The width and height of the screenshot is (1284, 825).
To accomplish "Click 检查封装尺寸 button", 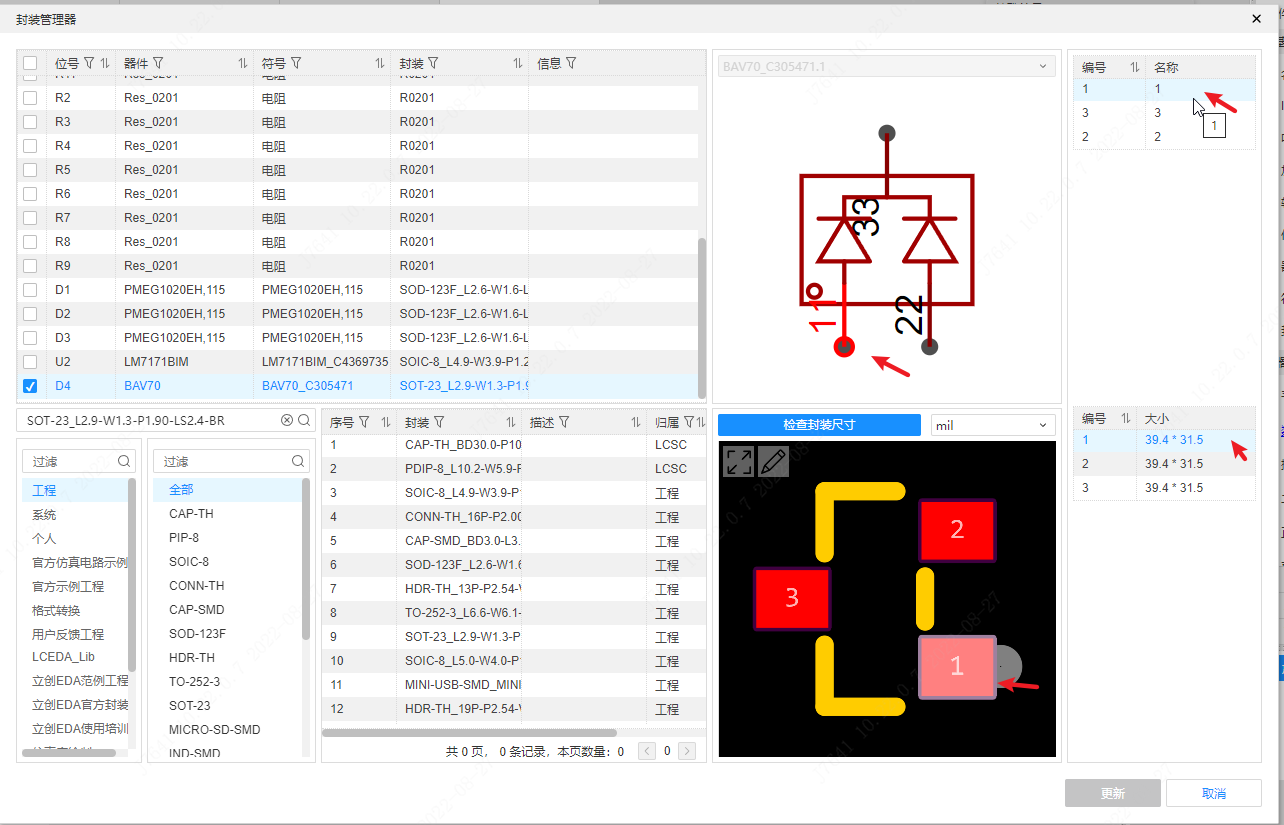I will 819,425.
